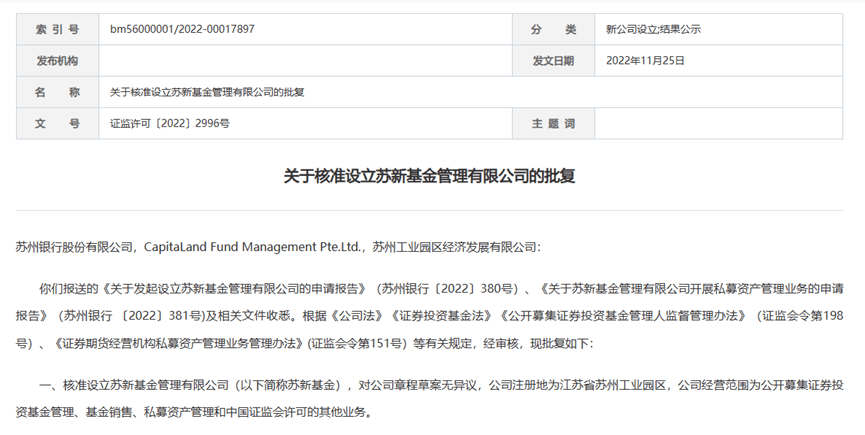Click the 索引号 label cell

pos(57,29)
